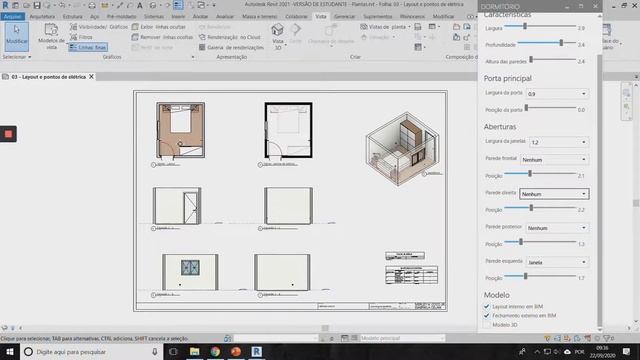Click the 3D isometric bedroom view
Screen dimensions: 640x360
pyautogui.click(x=402, y=149)
